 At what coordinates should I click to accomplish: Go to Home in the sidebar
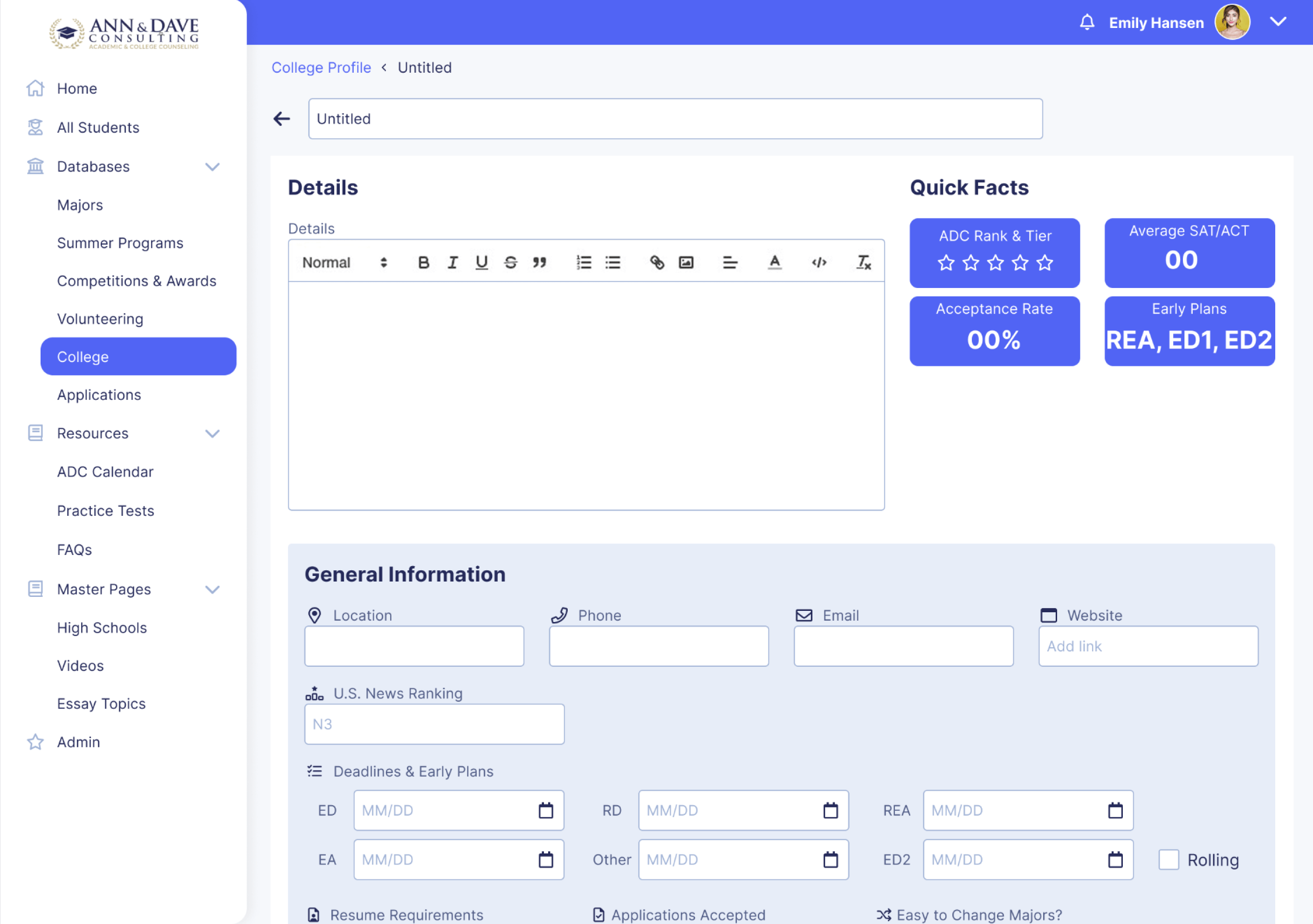(77, 89)
